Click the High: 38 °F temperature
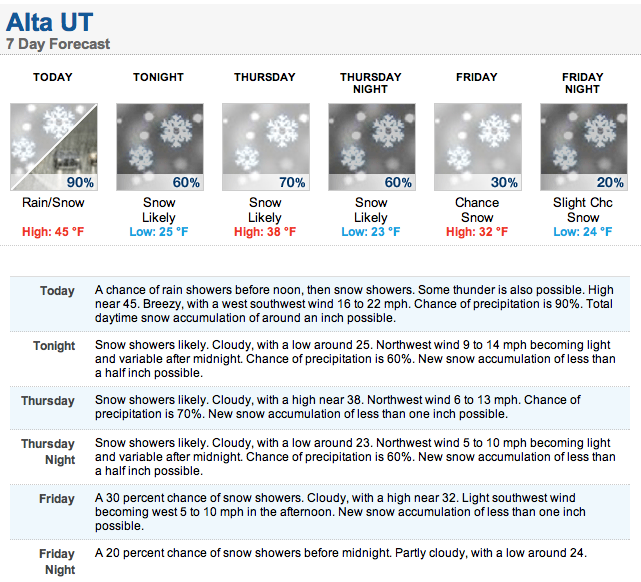 point(265,232)
